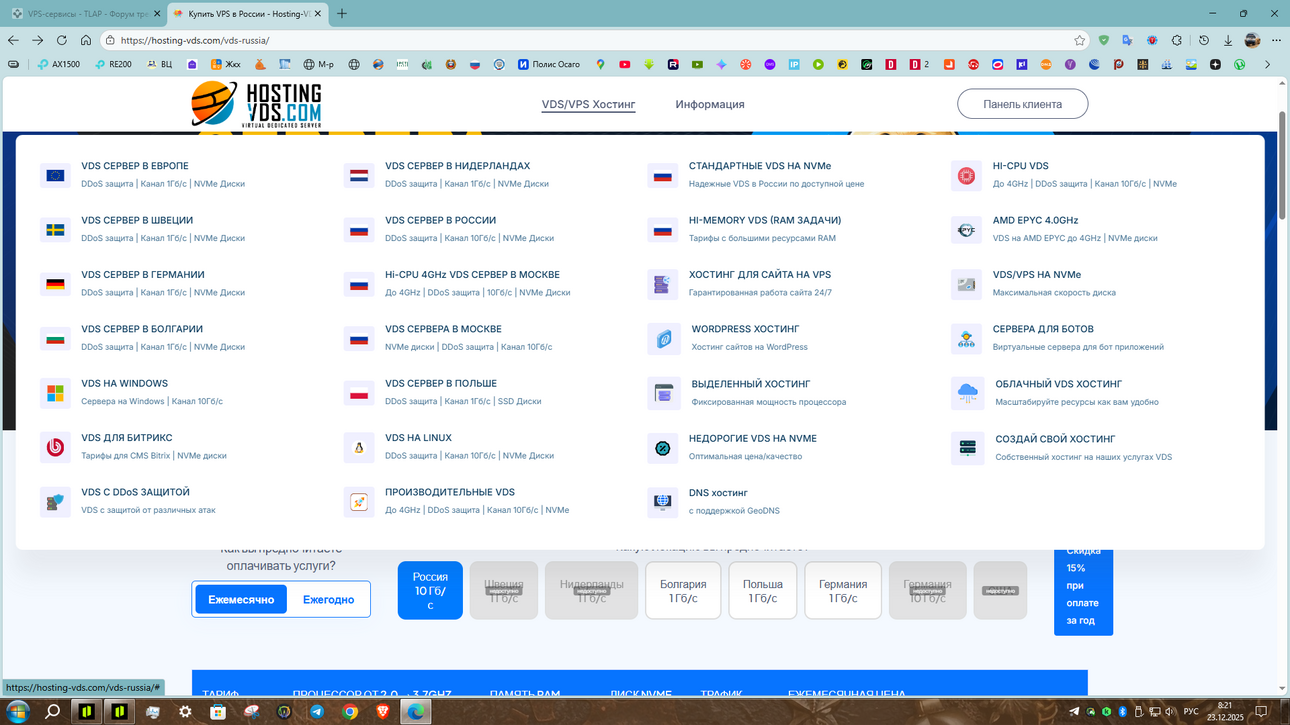Screen dimensions: 1290x725
Task: Expand the Информация menu
Action: [x=710, y=104]
